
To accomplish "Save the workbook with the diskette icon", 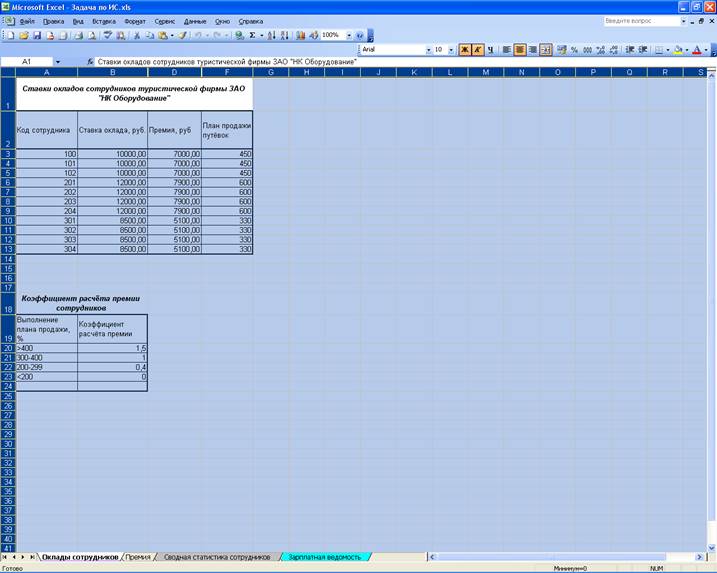I will (x=37, y=35).
